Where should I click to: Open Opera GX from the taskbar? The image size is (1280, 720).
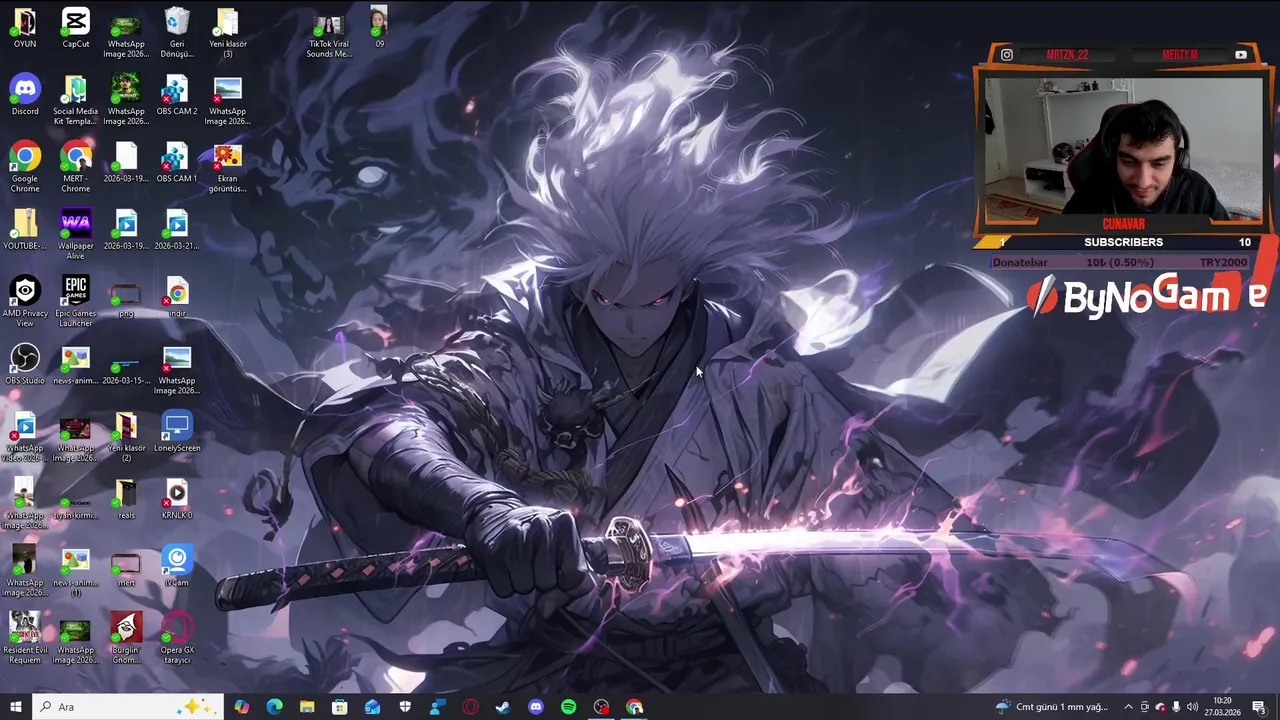pos(470,707)
